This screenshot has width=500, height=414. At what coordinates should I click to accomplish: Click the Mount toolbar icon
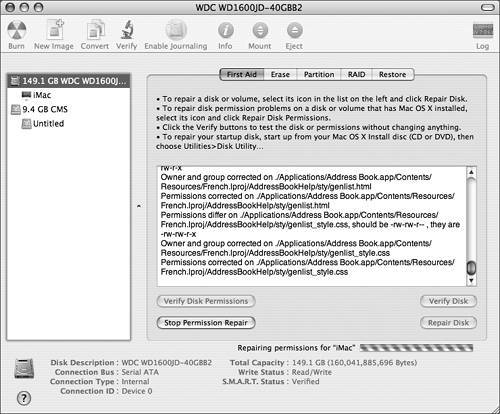pyautogui.click(x=260, y=31)
